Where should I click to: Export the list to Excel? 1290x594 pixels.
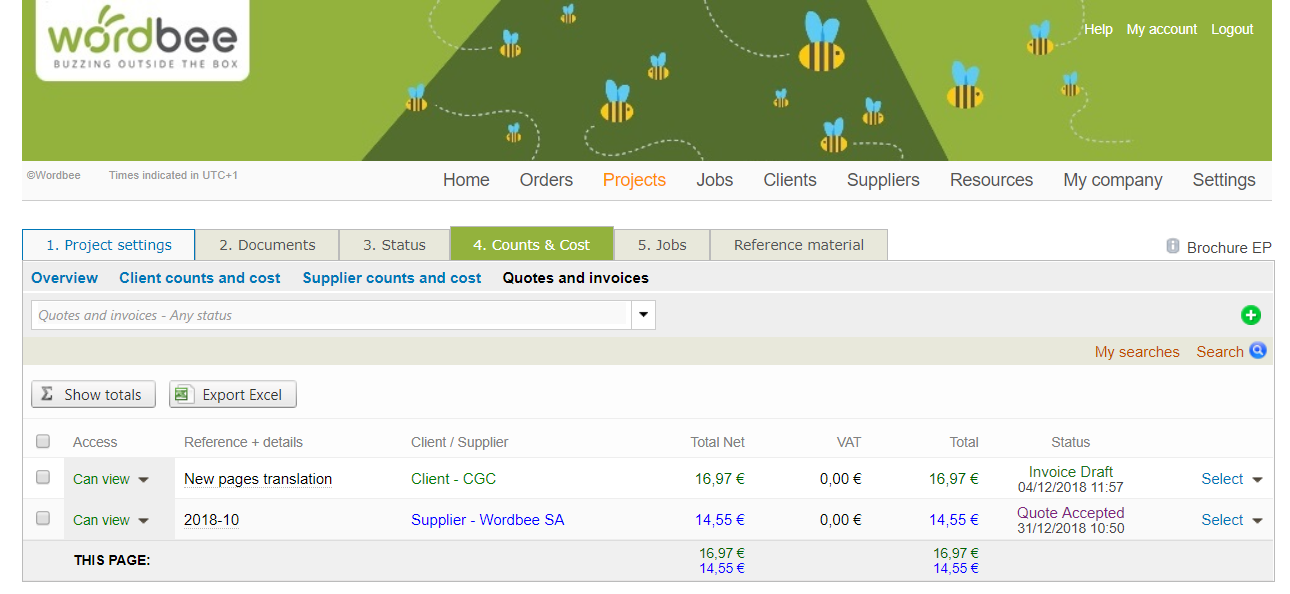coord(232,395)
